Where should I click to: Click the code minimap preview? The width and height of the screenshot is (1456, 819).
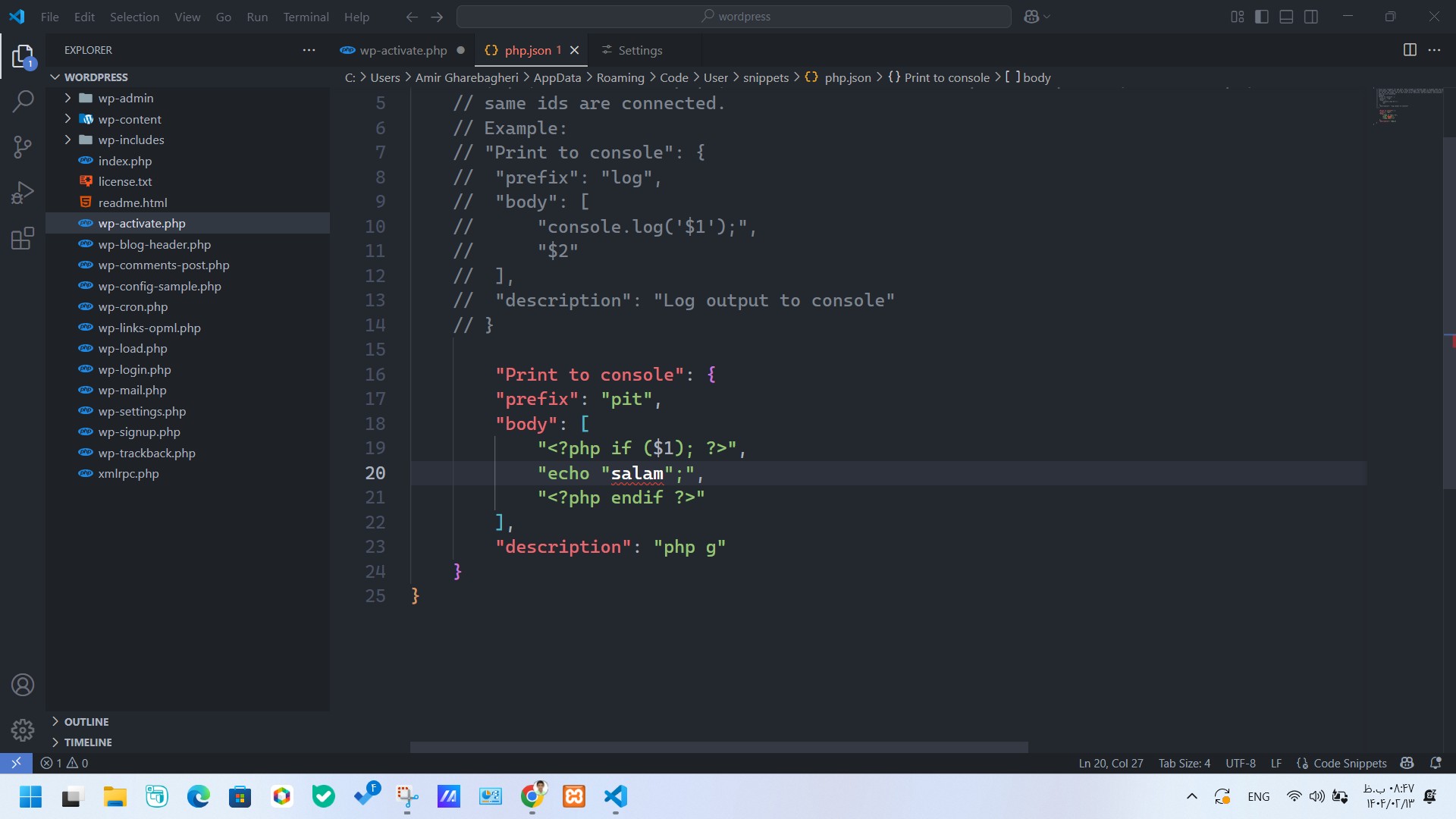click(1407, 106)
